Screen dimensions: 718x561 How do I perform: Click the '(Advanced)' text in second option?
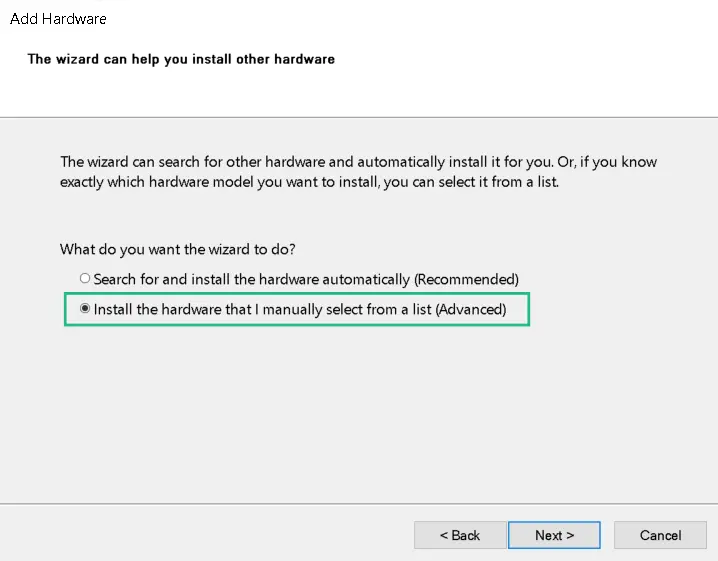[471, 310]
